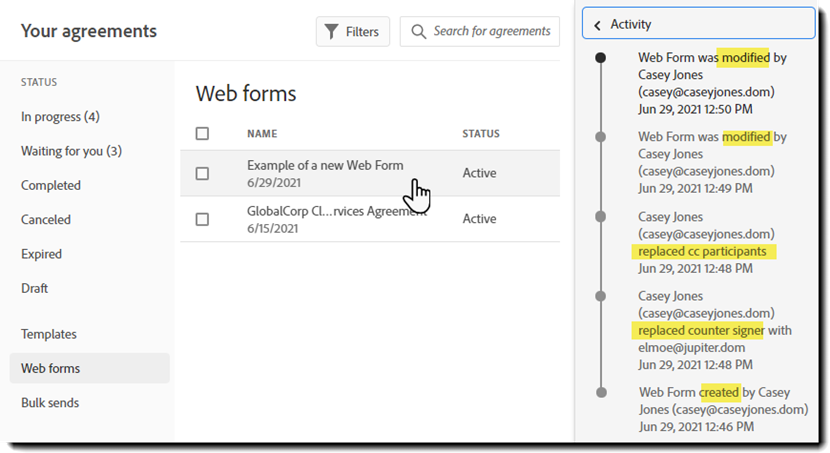Open the Completed agreements list
This screenshot has height=453, width=830.
(x=51, y=185)
